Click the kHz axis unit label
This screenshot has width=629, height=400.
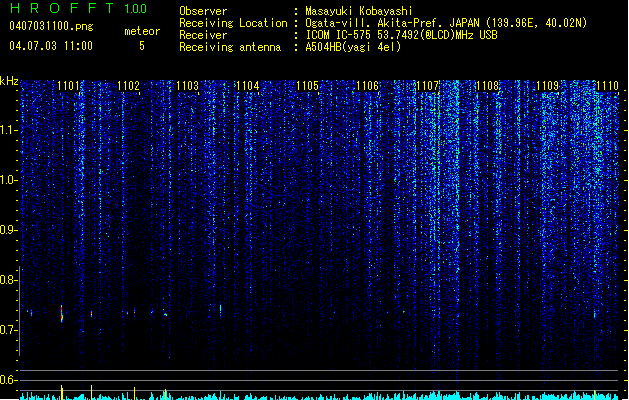coord(9,81)
